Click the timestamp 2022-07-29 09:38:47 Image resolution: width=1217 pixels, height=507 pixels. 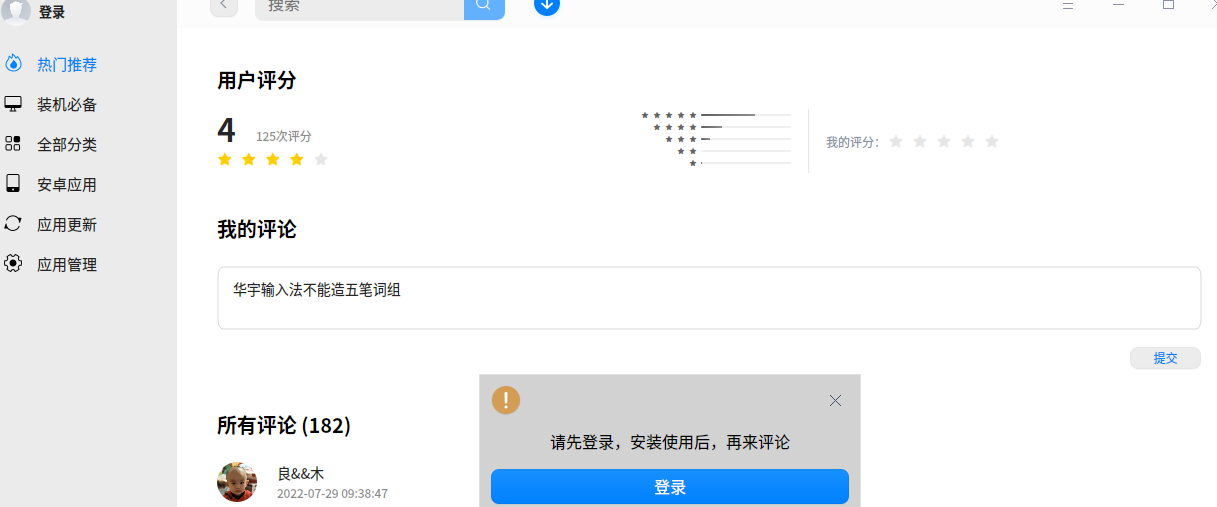[x=332, y=494]
